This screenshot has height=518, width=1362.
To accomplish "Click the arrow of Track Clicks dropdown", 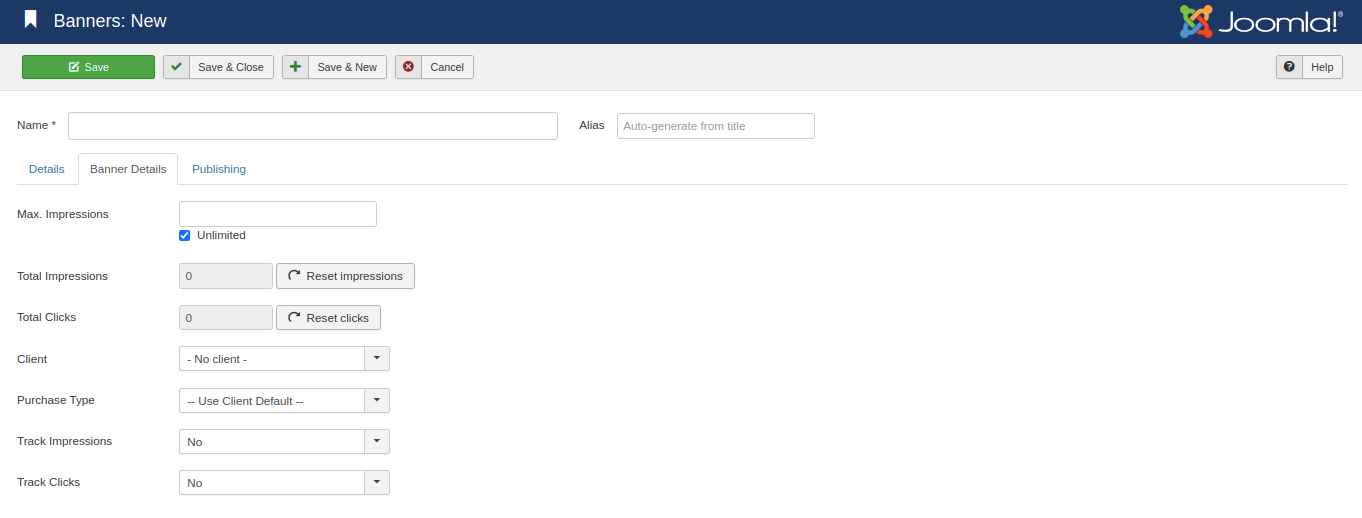I will coord(377,483).
